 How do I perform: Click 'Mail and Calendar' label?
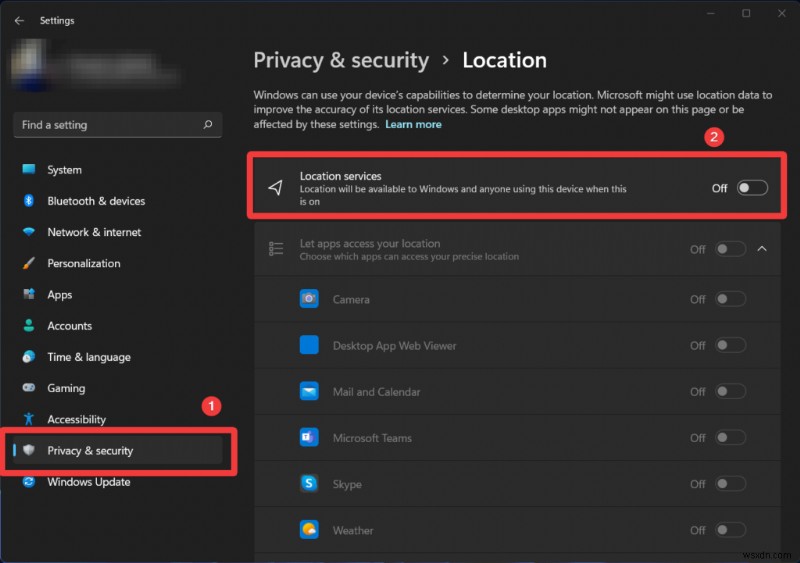(377, 391)
